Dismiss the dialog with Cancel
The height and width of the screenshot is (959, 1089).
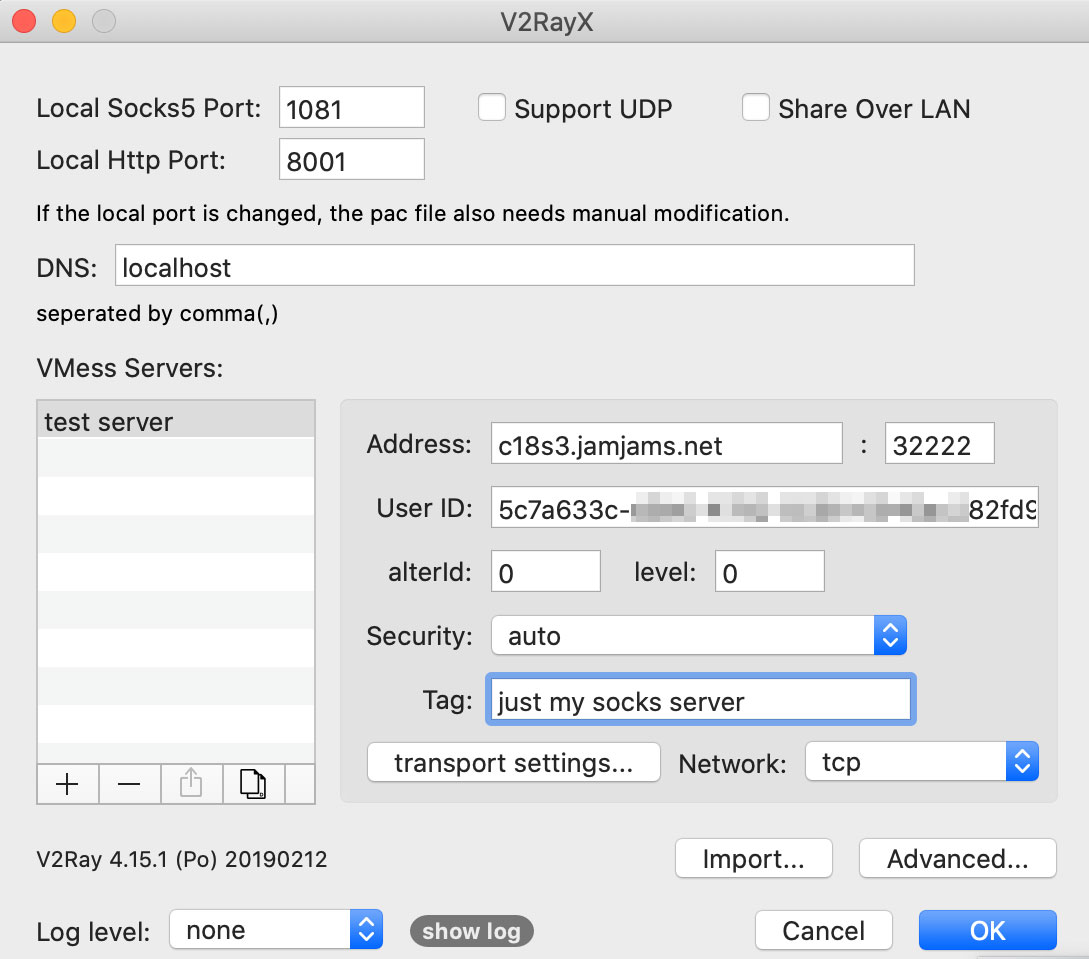pos(824,930)
